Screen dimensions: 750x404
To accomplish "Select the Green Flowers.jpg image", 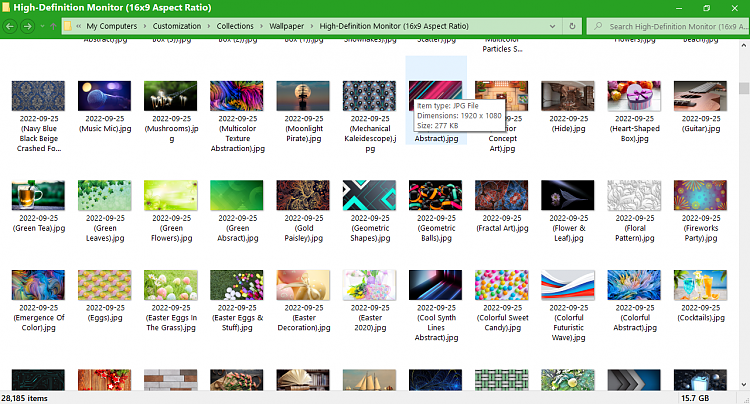I will click(x=170, y=195).
